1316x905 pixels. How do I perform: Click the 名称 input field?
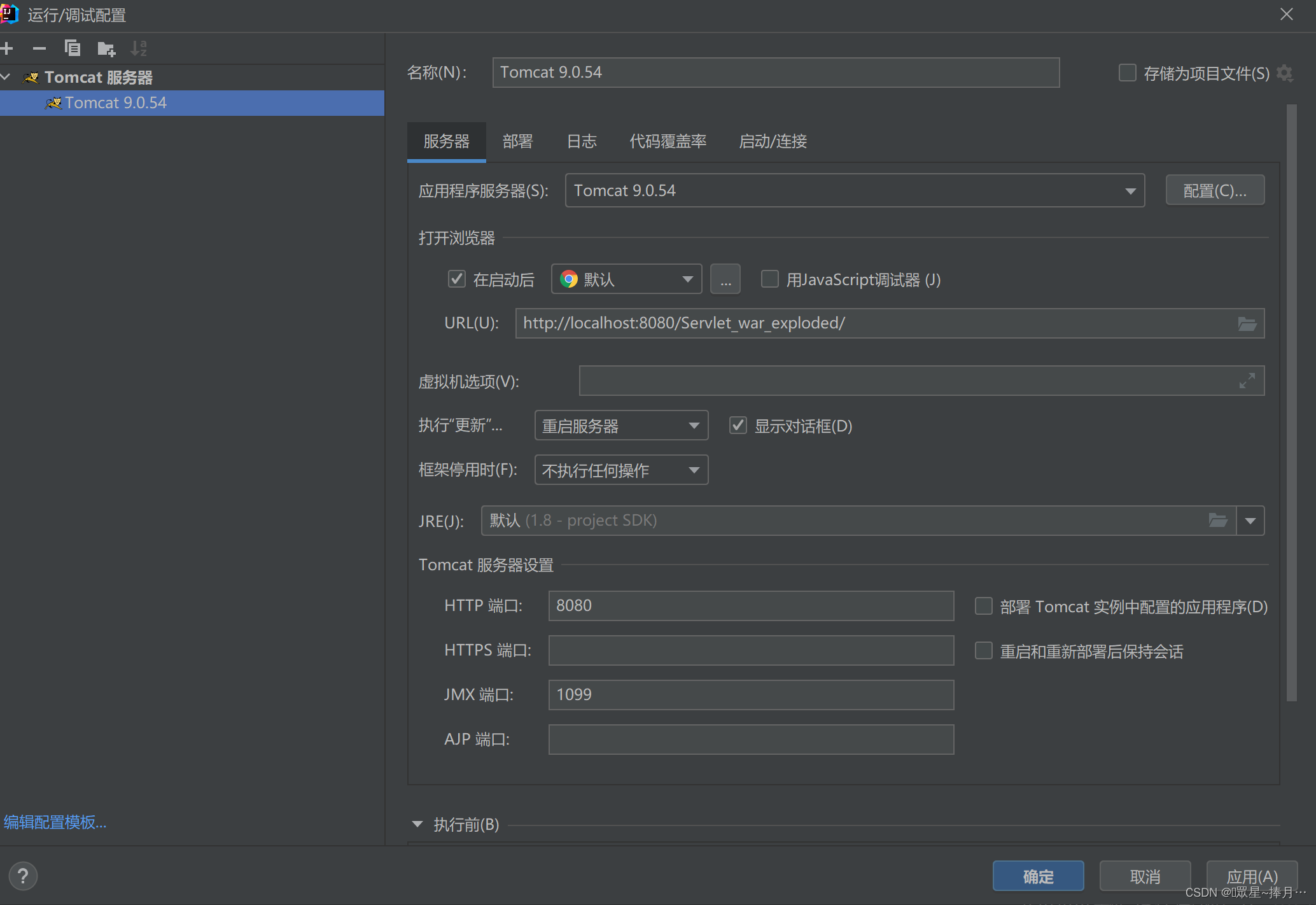(x=776, y=73)
